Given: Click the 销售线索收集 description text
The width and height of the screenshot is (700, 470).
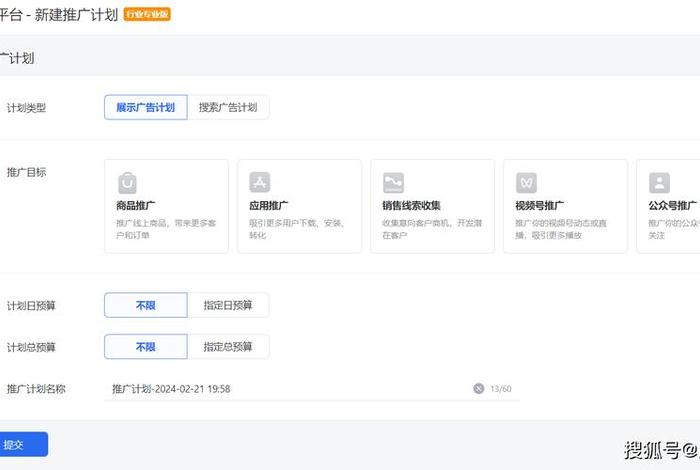Looking at the screenshot, I should (x=432, y=229).
